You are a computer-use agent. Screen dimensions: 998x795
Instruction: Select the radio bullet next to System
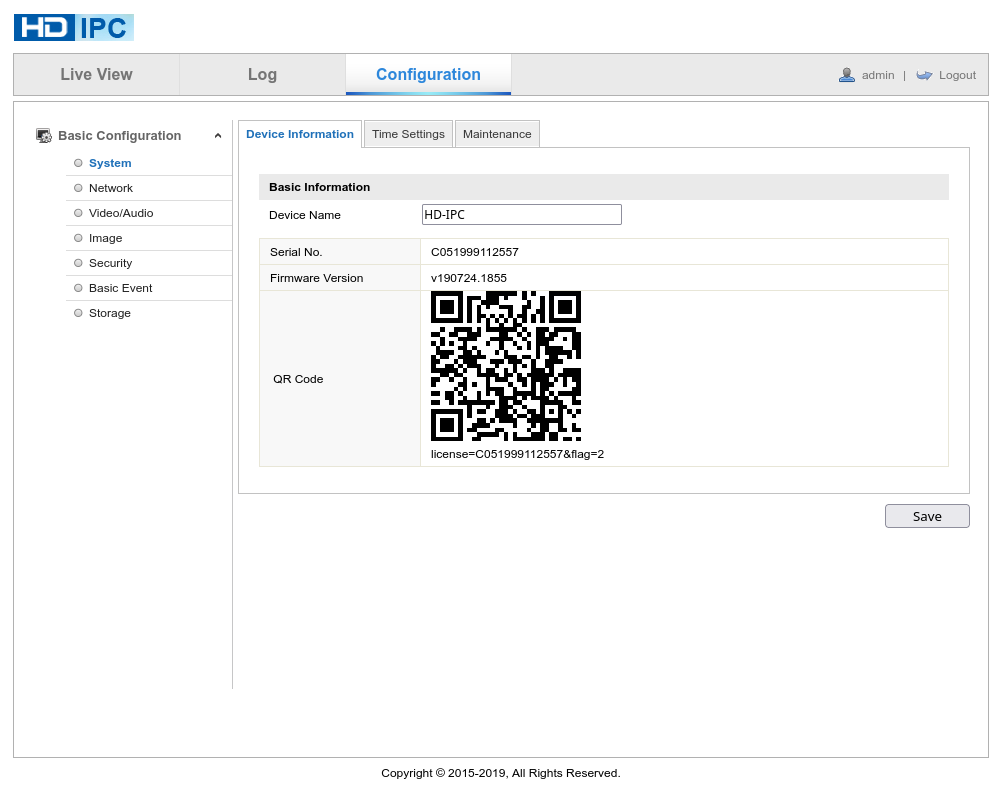78,162
